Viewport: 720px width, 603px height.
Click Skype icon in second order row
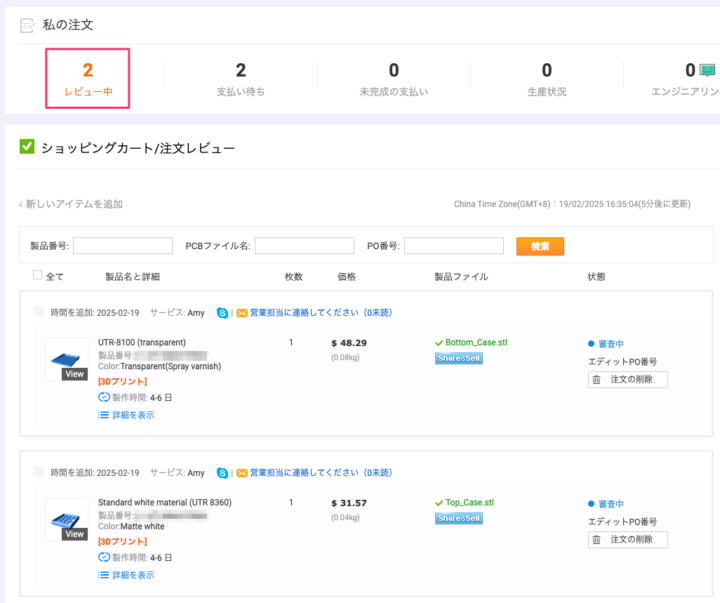pyautogui.click(x=222, y=472)
